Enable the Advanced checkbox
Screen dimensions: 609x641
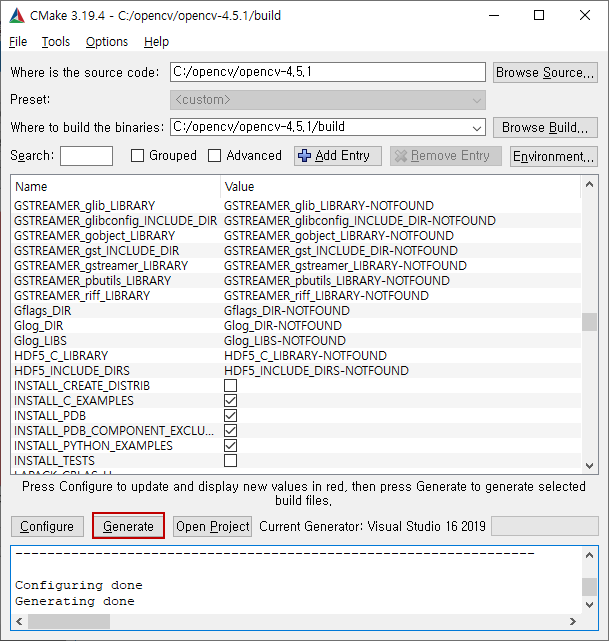coord(214,156)
